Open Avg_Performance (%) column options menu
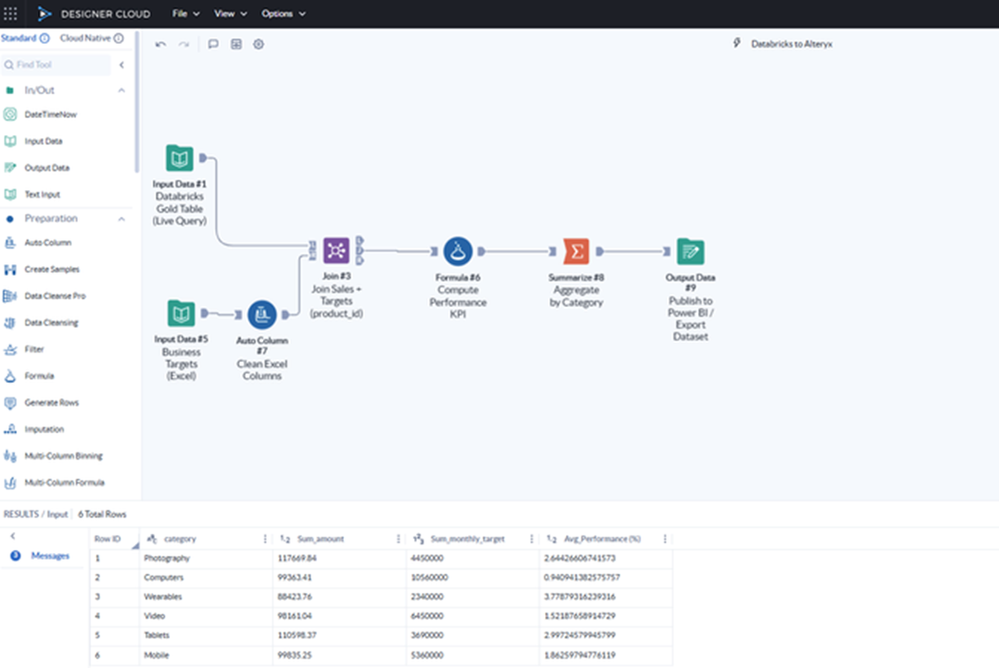This screenshot has width=999, height=668. (665, 539)
